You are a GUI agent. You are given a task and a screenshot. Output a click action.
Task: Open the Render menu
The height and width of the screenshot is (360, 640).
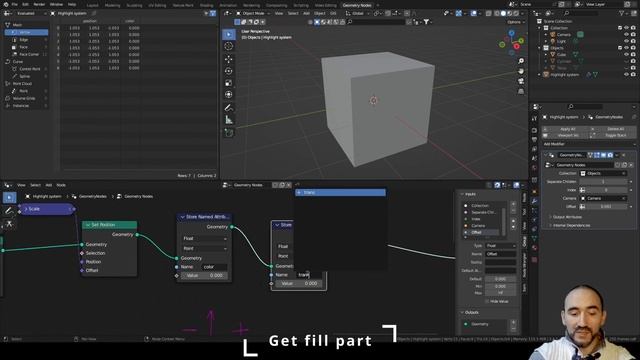click(39, 4)
